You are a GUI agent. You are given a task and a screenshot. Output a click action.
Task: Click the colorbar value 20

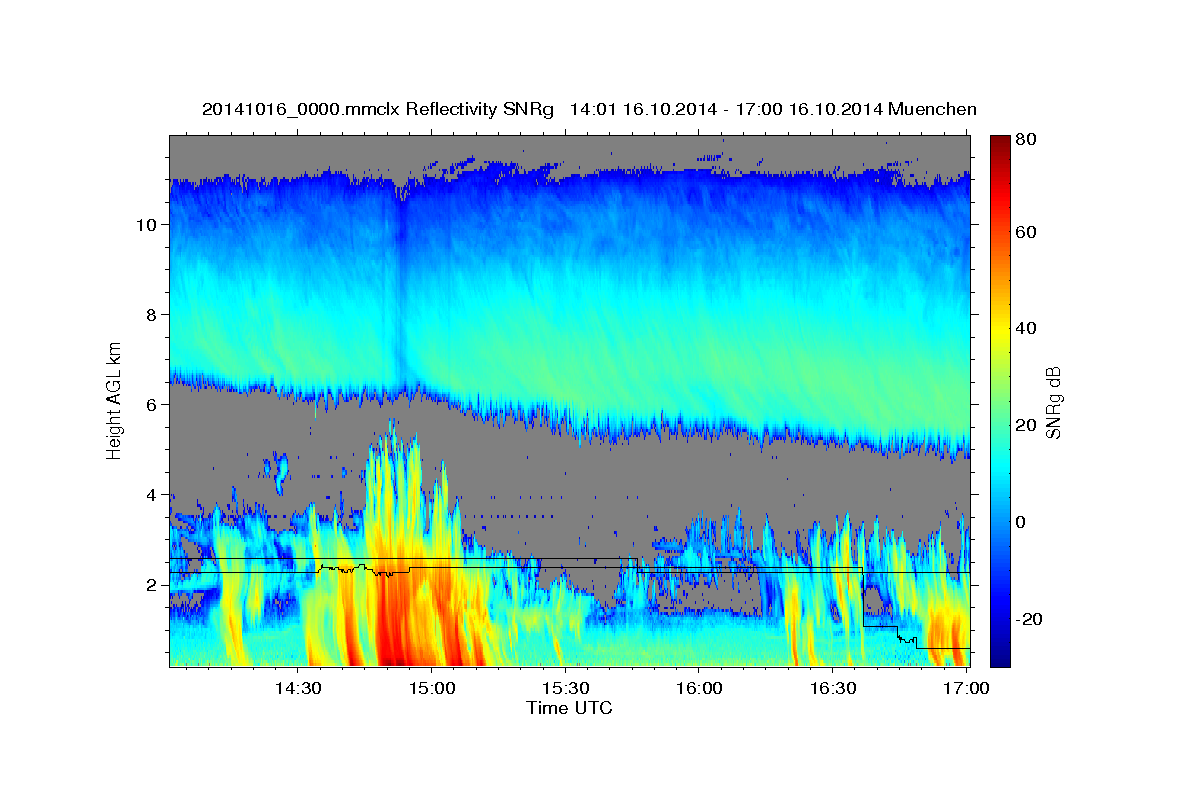click(1026, 425)
